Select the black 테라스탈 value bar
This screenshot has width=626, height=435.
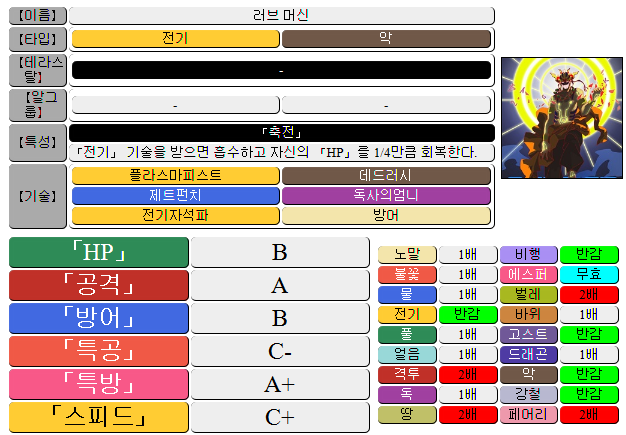(x=281, y=70)
